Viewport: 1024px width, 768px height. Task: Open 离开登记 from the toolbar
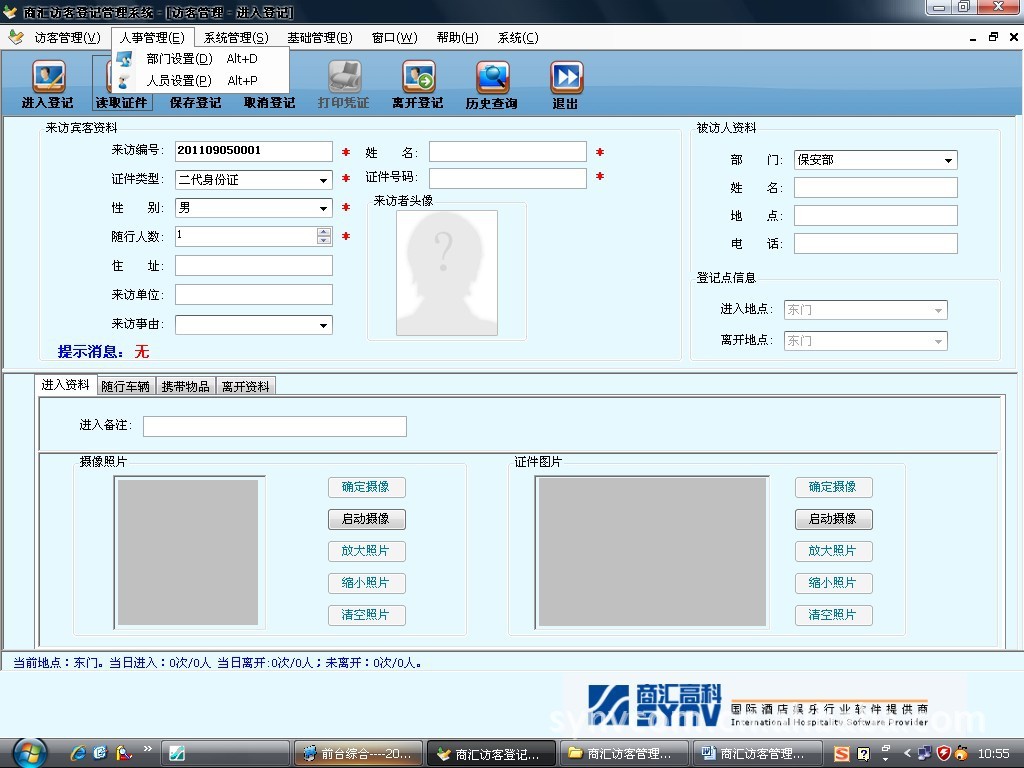418,78
